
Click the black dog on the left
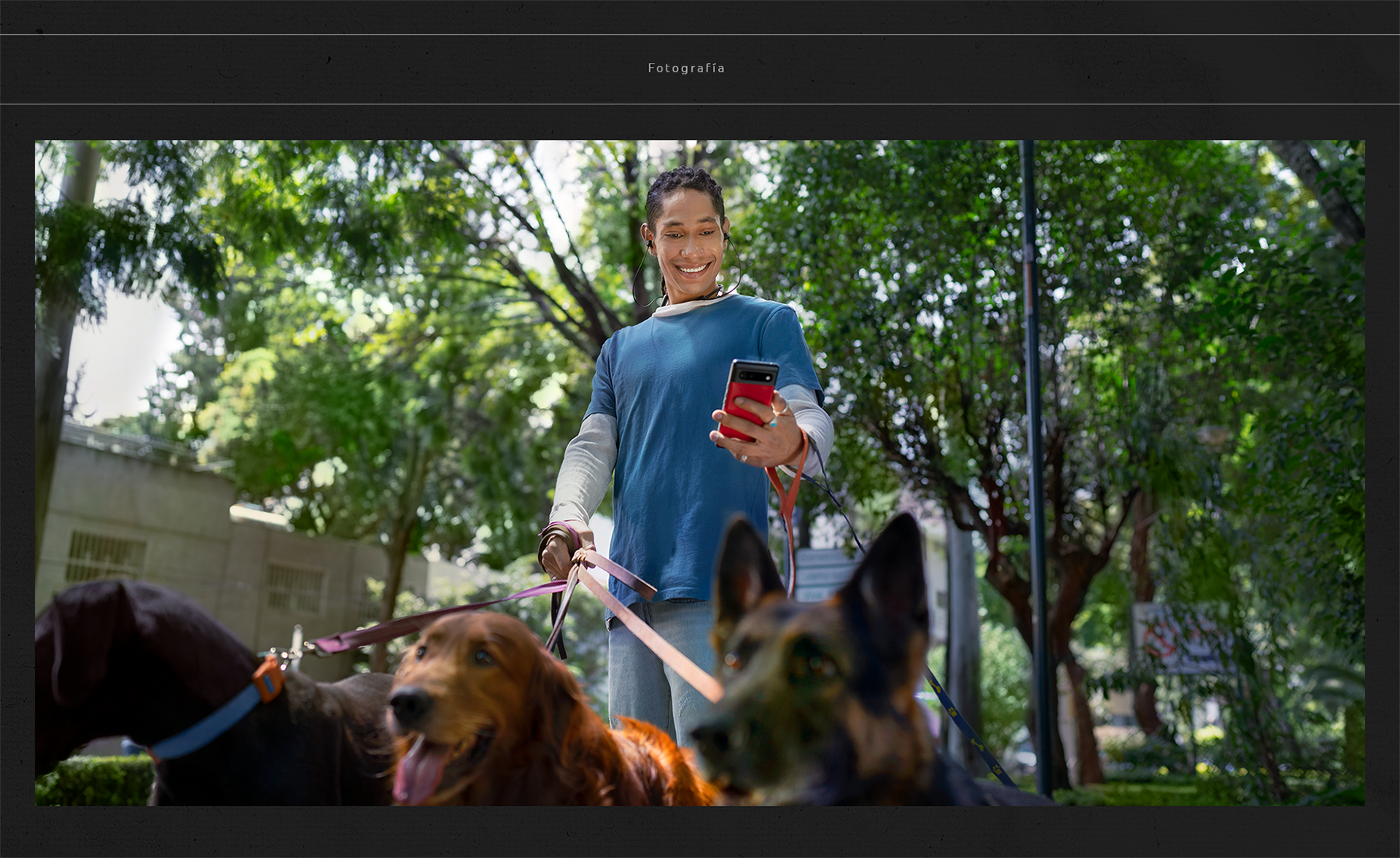click(x=131, y=657)
